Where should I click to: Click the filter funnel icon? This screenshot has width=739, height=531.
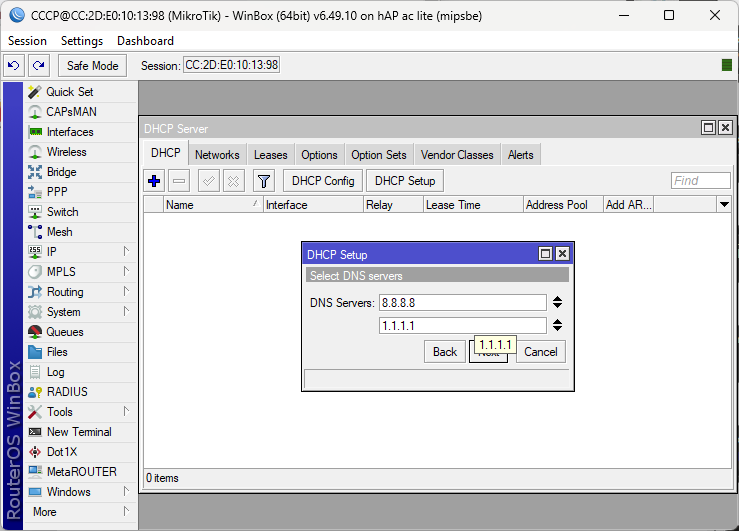264,181
